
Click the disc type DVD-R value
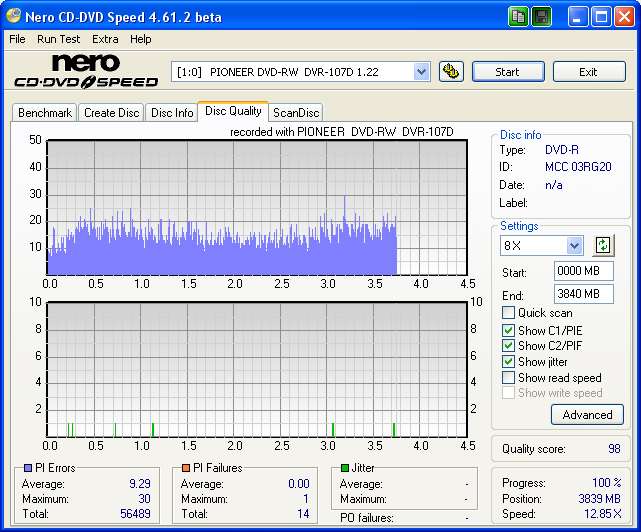click(562, 150)
